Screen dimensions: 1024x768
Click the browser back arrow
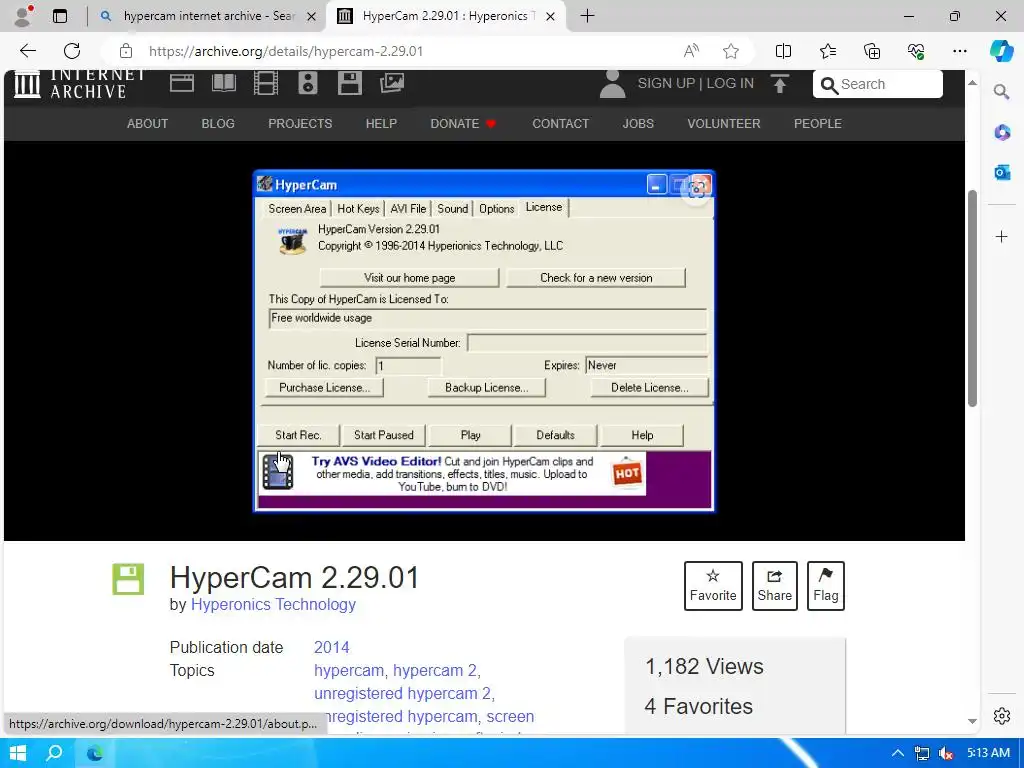(x=28, y=51)
